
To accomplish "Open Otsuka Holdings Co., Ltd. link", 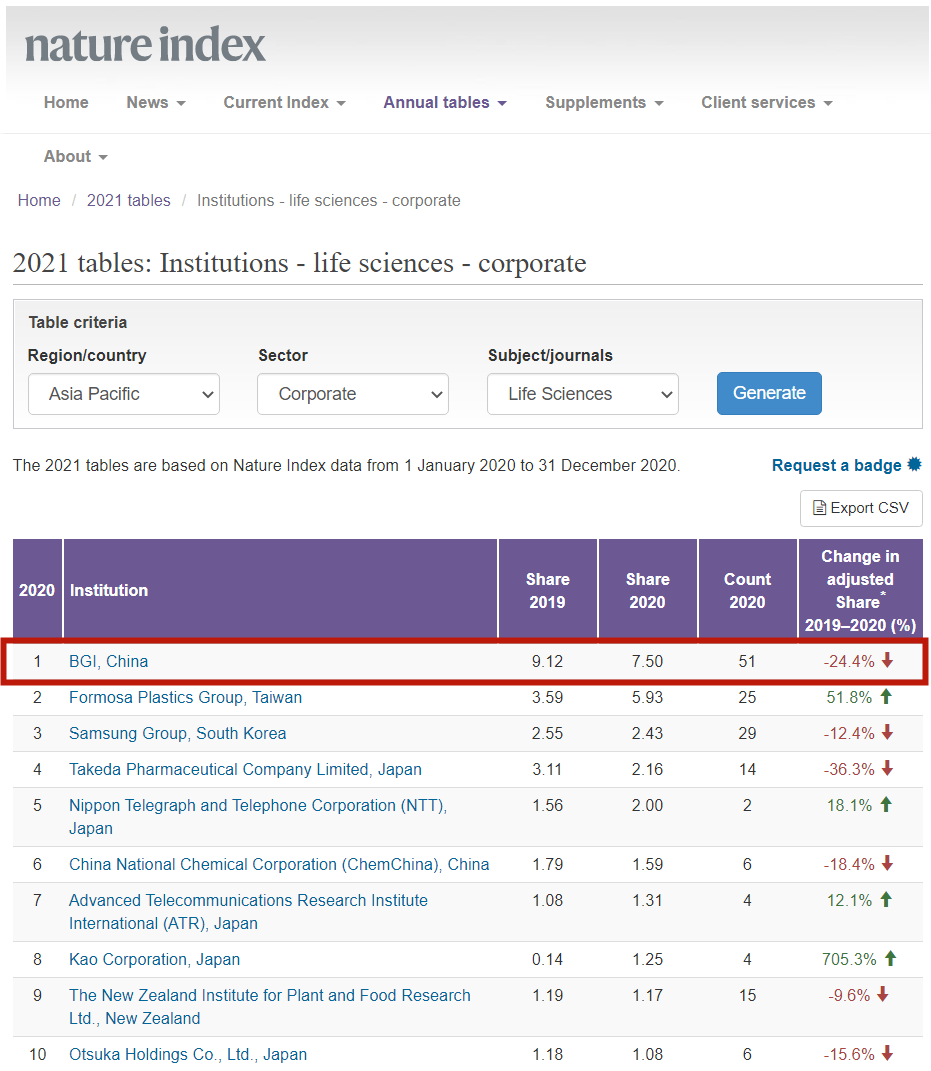I will coord(188,1055).
